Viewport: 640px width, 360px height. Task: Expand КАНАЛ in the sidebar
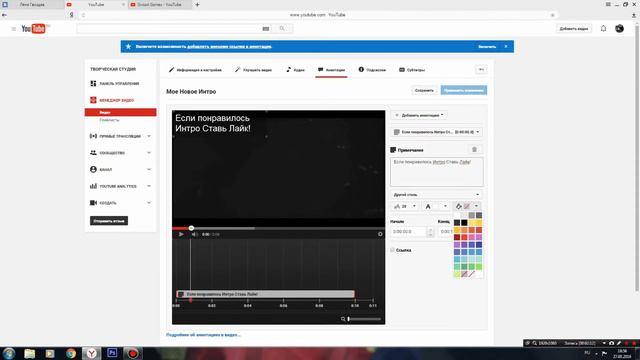click(120, 169)
